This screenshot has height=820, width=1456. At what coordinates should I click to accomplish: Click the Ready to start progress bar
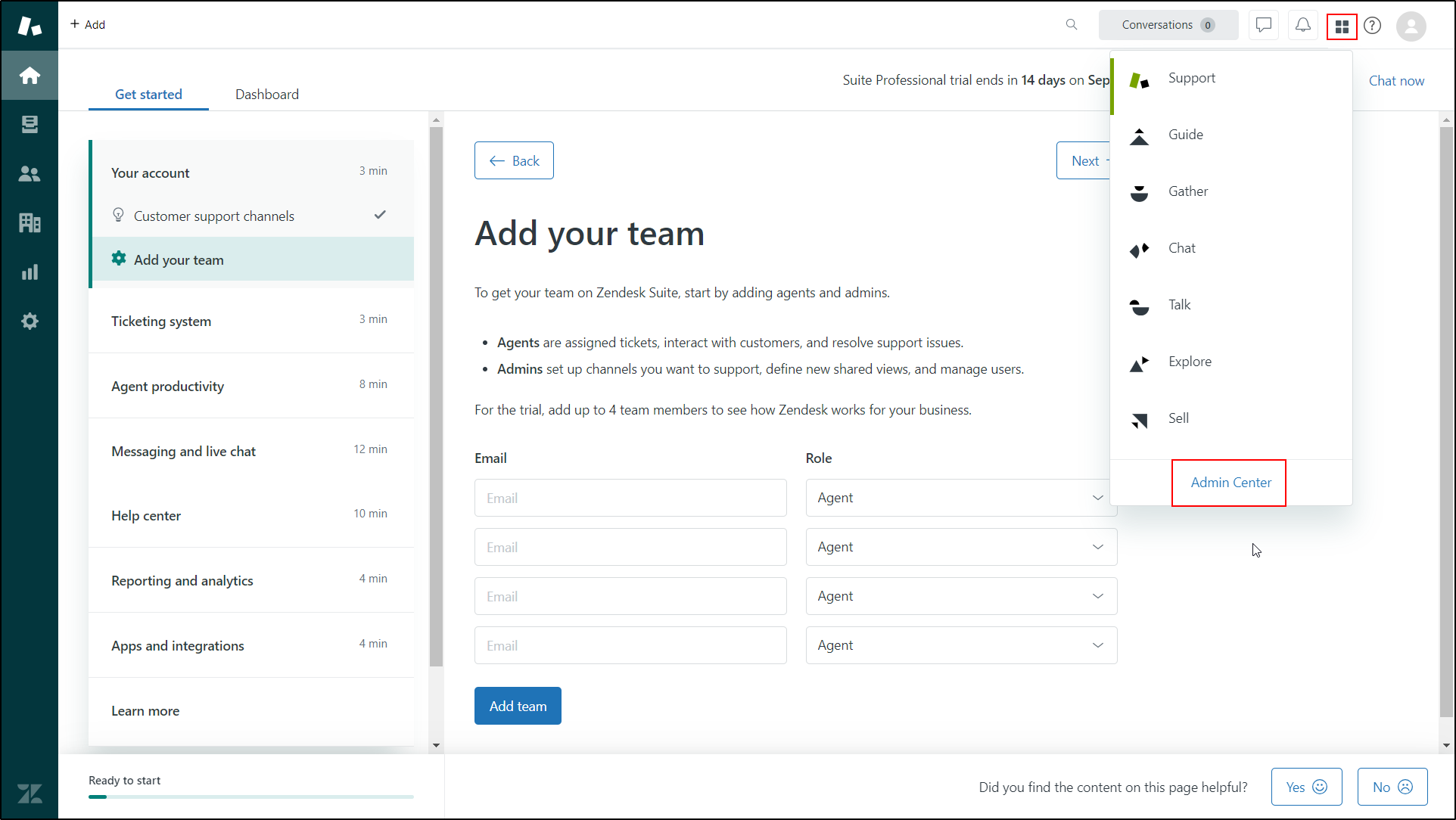pyautogui.click(x=250, y=797)
